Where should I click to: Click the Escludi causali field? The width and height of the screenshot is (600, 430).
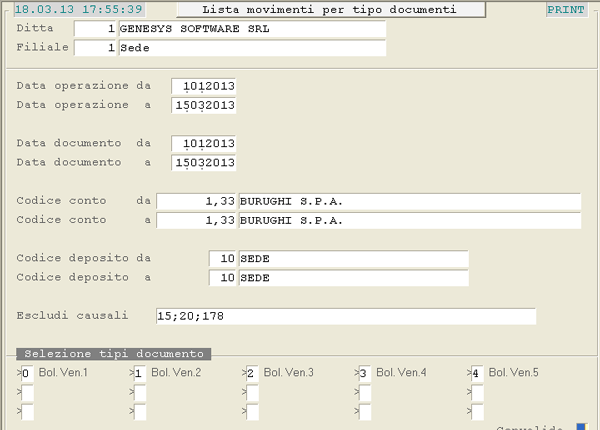pos(345,316)
